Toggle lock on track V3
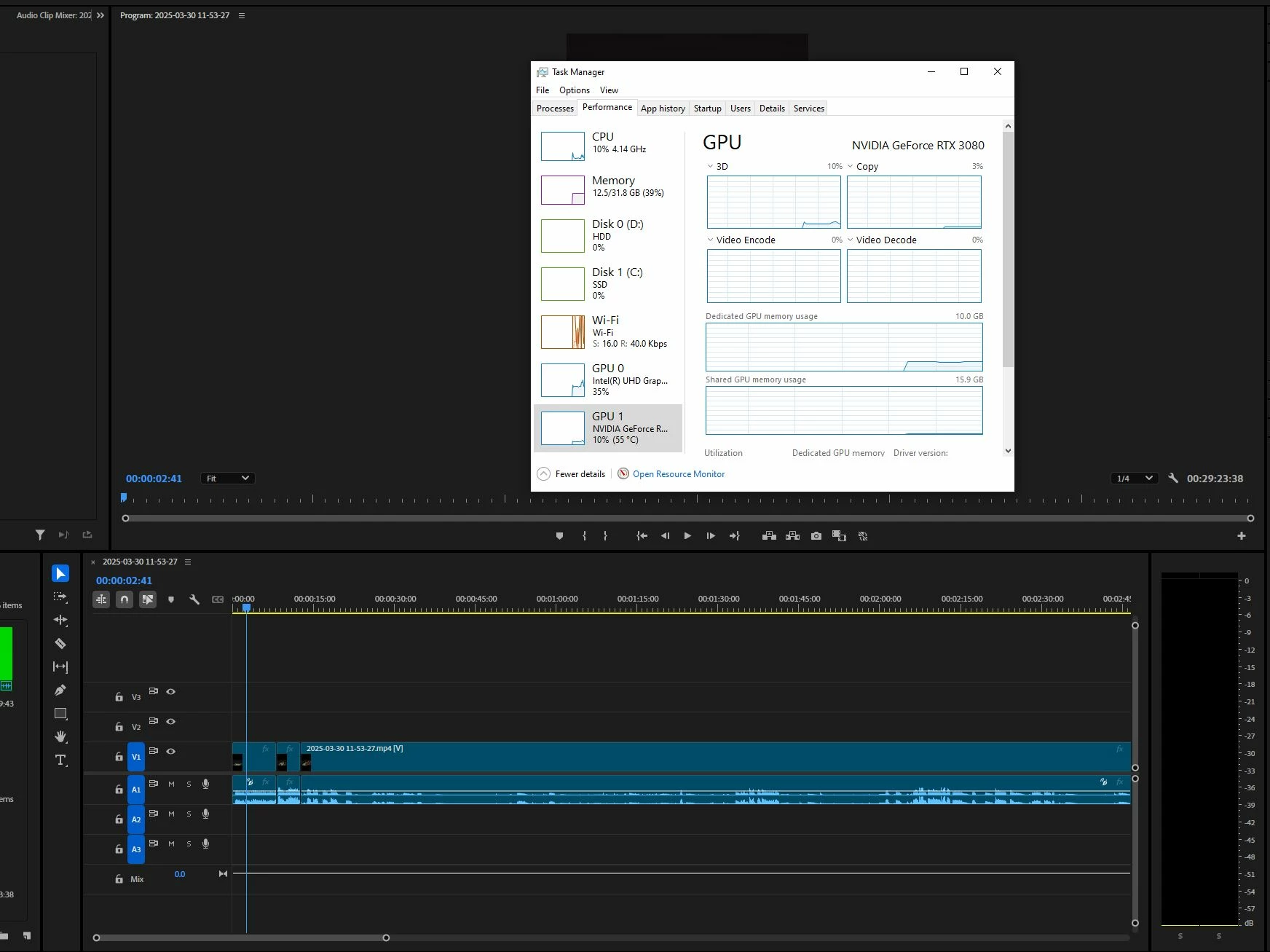1270x952 pixels. pyautogui.click(x=119, y=697)
